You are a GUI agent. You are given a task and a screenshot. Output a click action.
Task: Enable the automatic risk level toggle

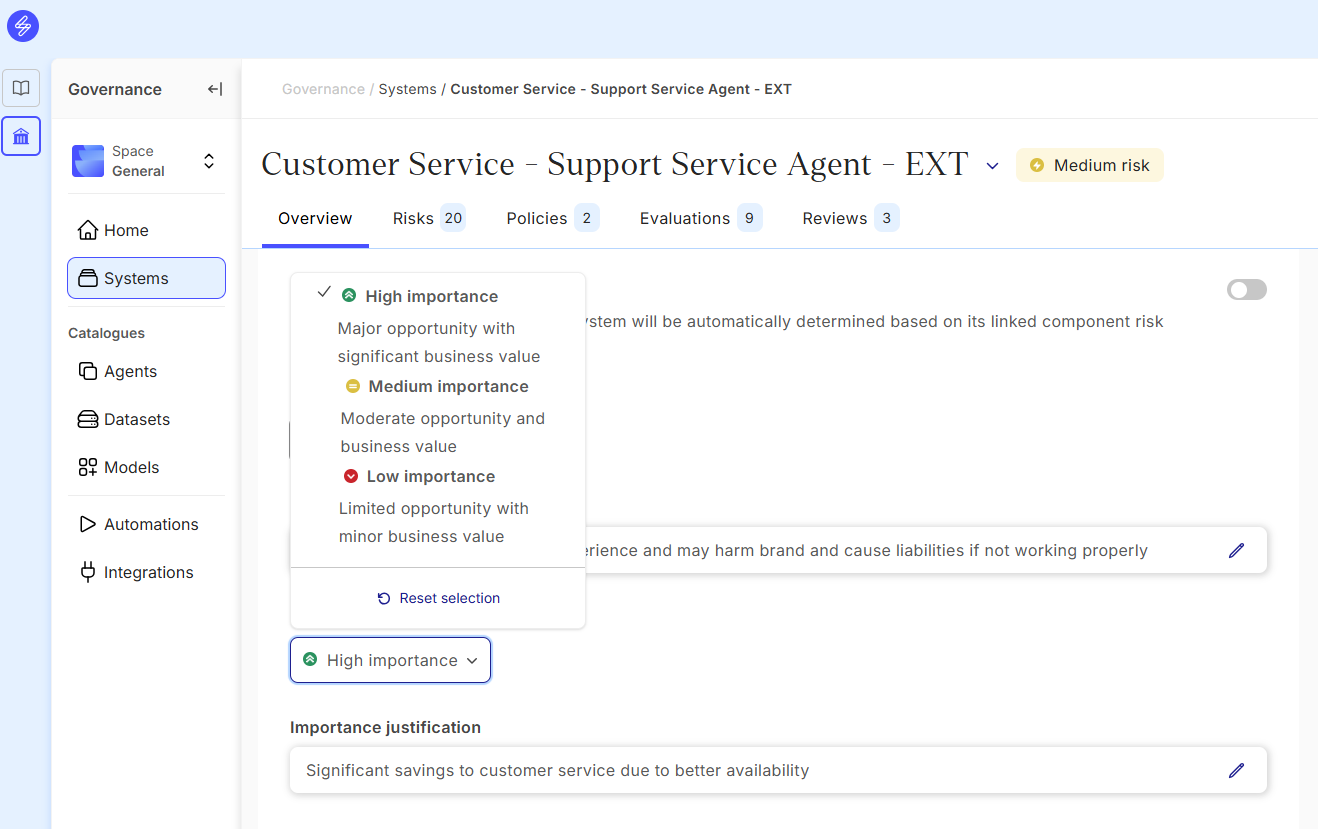click(1246, 290)
